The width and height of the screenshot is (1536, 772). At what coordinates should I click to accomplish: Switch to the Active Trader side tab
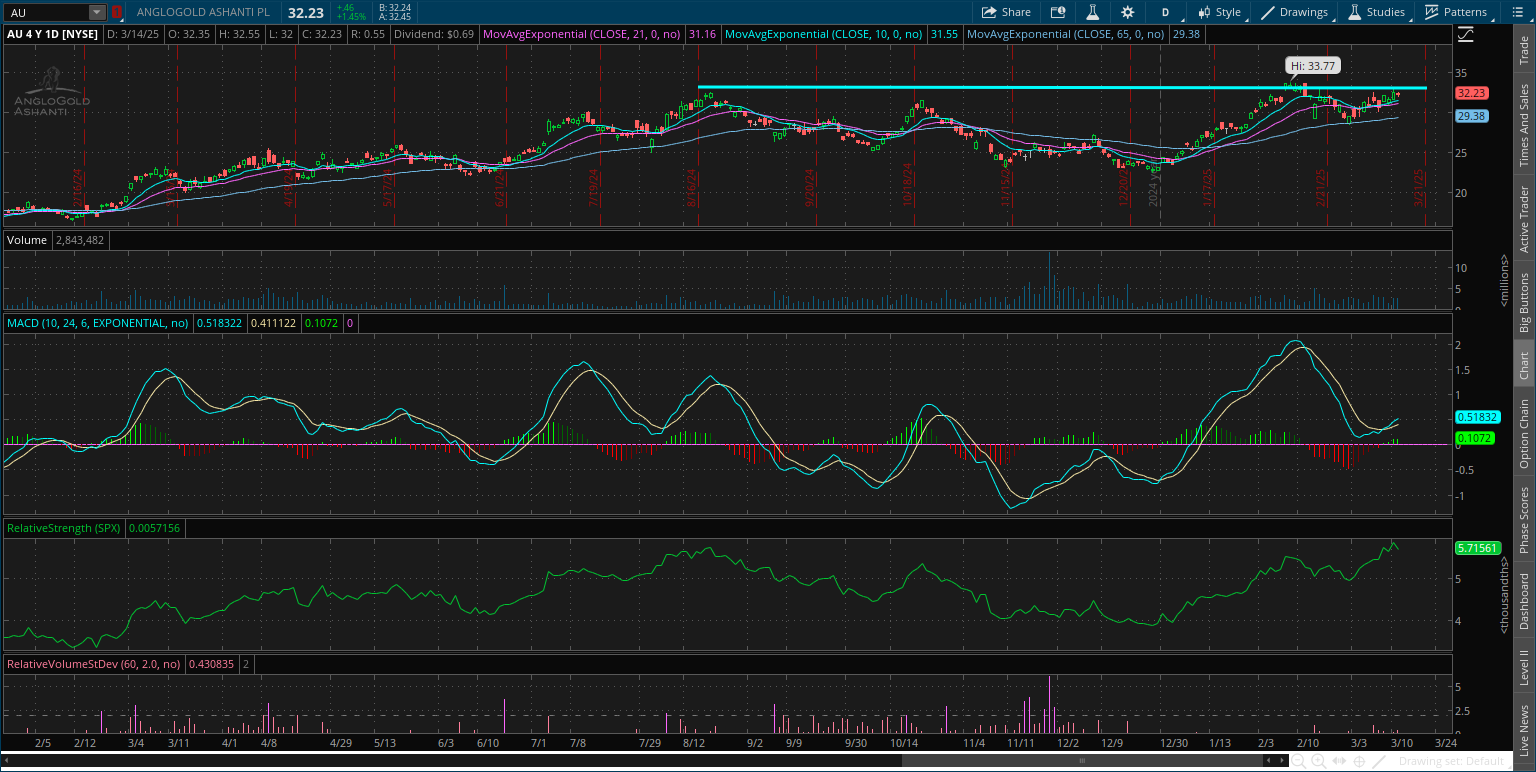(1524, 218)
